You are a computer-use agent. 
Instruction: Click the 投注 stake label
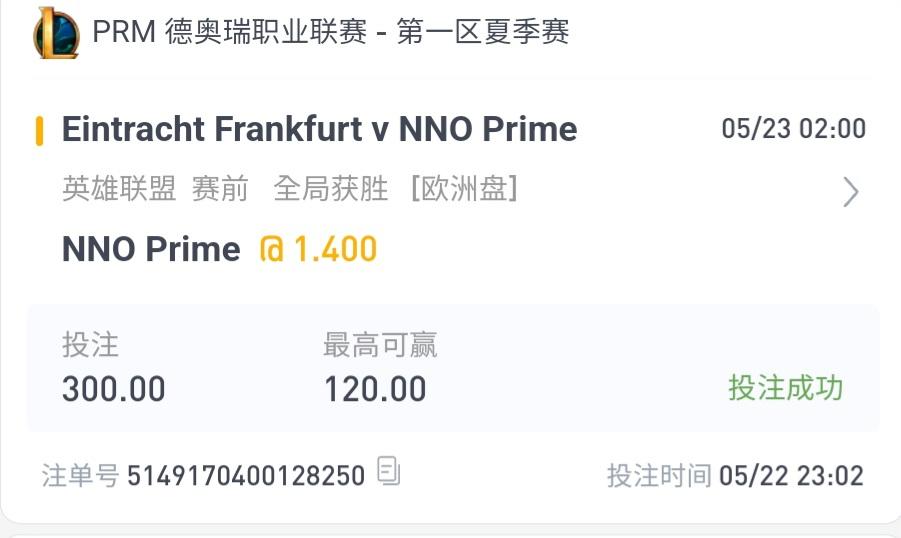tap(90, 345)
